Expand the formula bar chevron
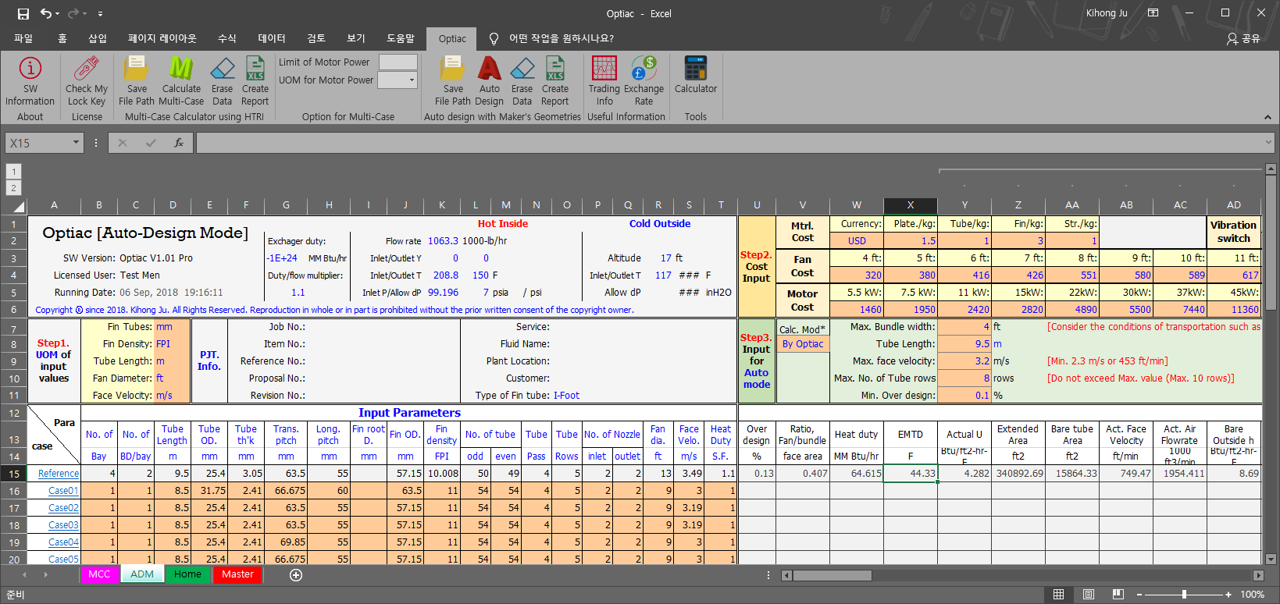This screenshot has height=604, width=1280. point(1270,143)
